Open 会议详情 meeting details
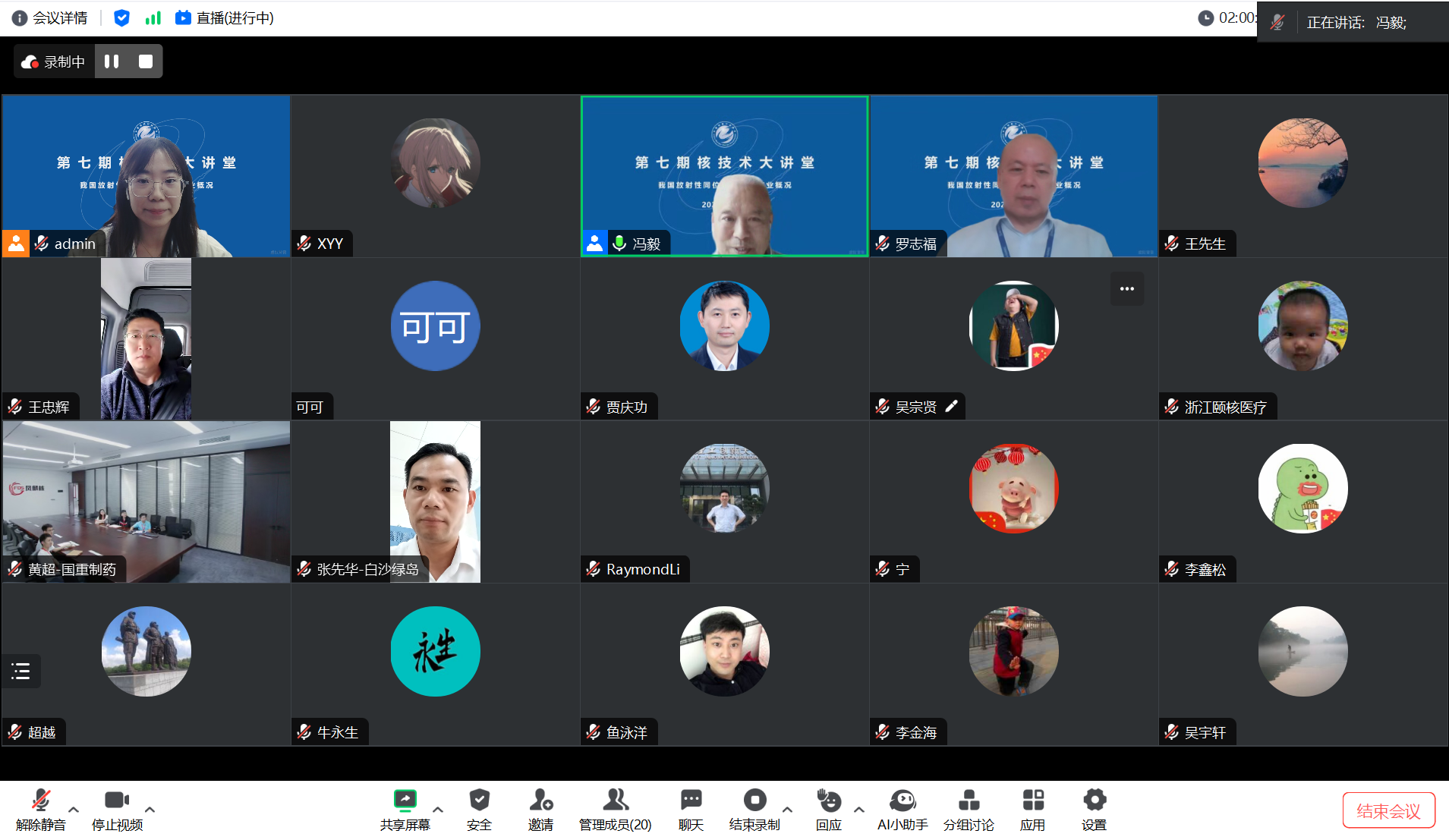Screen dimensions: 1449x840 point(50,17)
